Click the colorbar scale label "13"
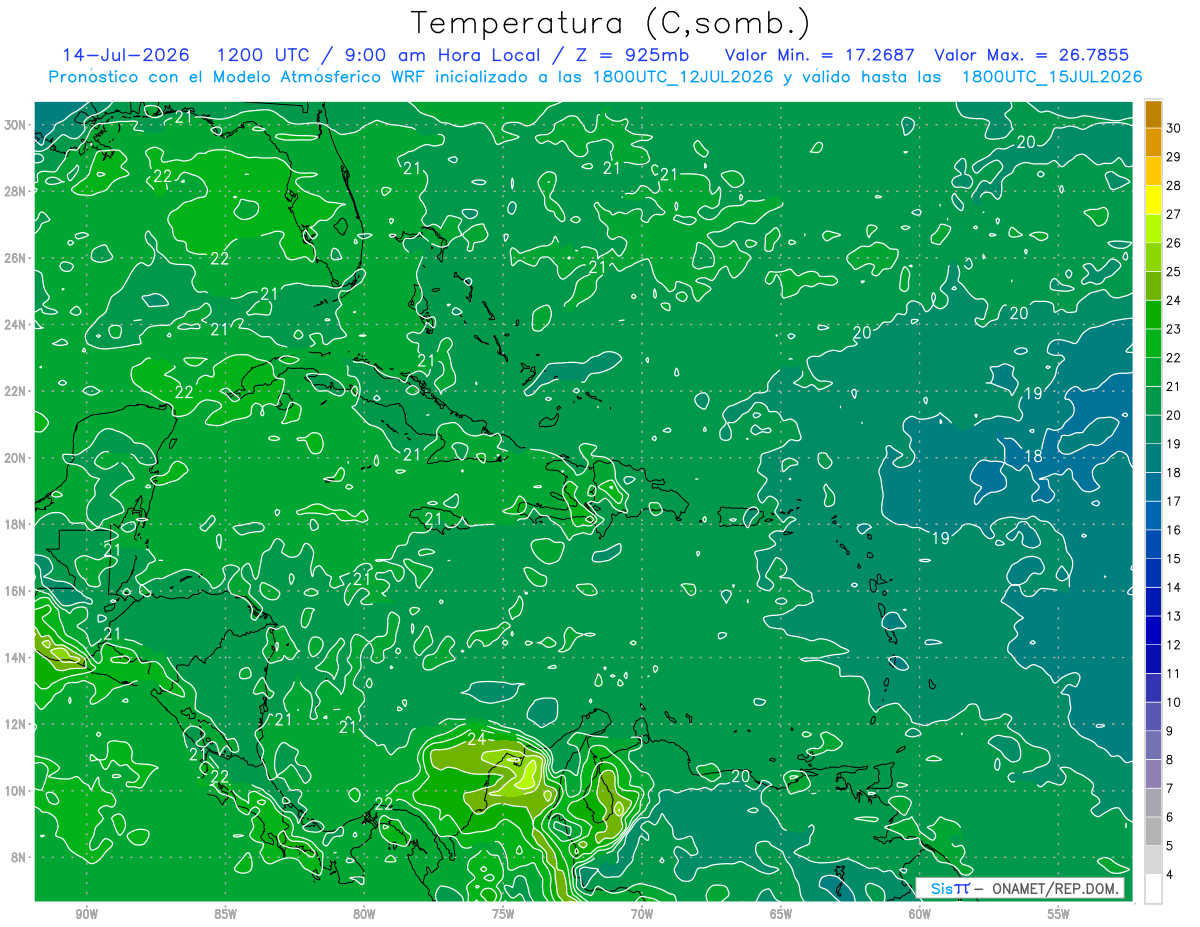This screenshot has width=1200, height=927. click(1174, 616)
